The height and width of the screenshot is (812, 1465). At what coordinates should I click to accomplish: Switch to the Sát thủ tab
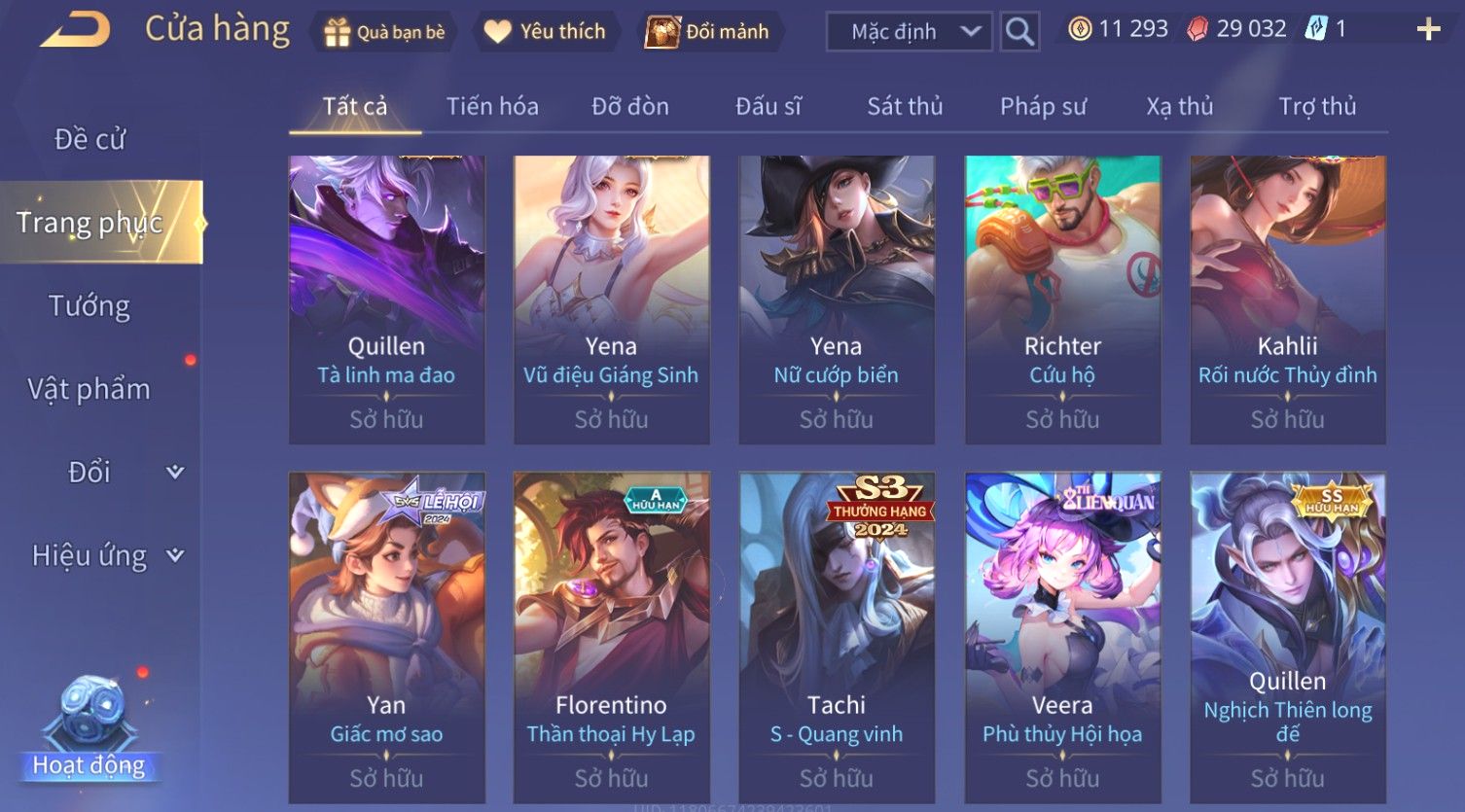905,106
